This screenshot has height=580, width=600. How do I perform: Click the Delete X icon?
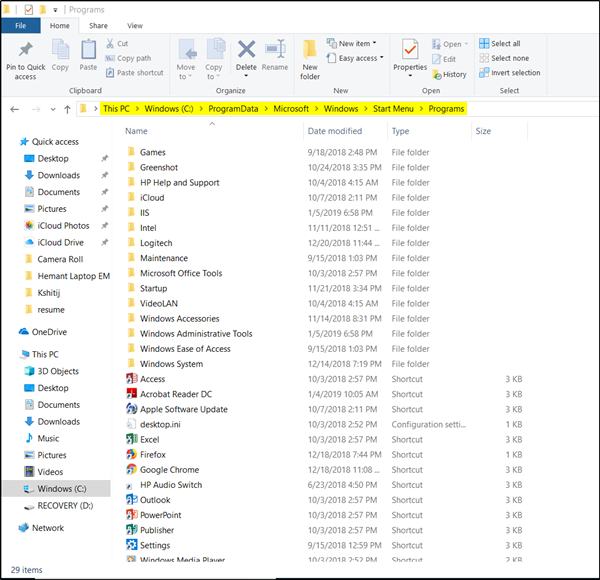(246, 49)
